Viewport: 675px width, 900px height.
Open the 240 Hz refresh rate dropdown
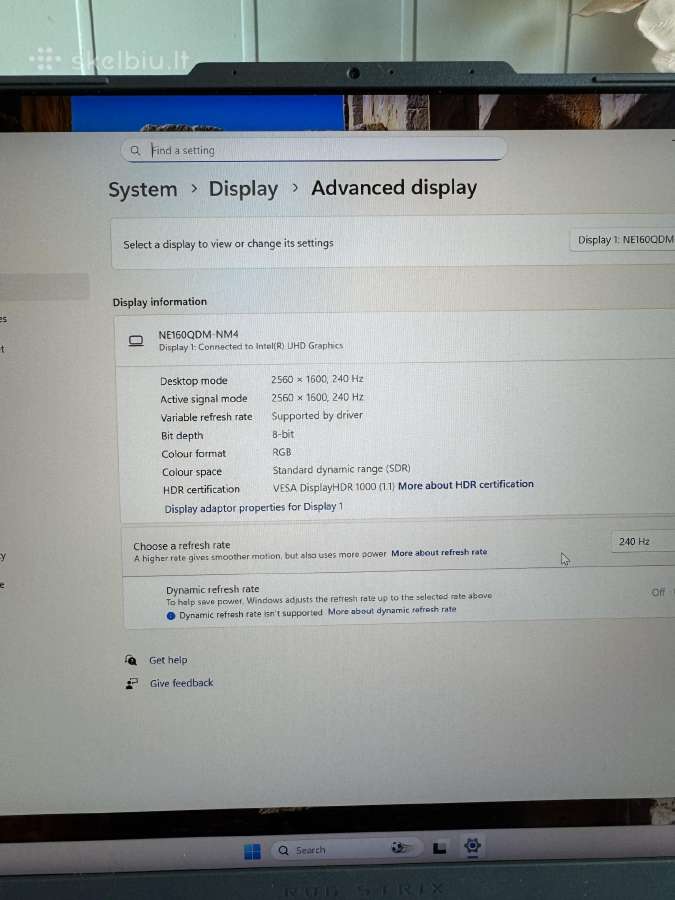(x=642, y=541)
